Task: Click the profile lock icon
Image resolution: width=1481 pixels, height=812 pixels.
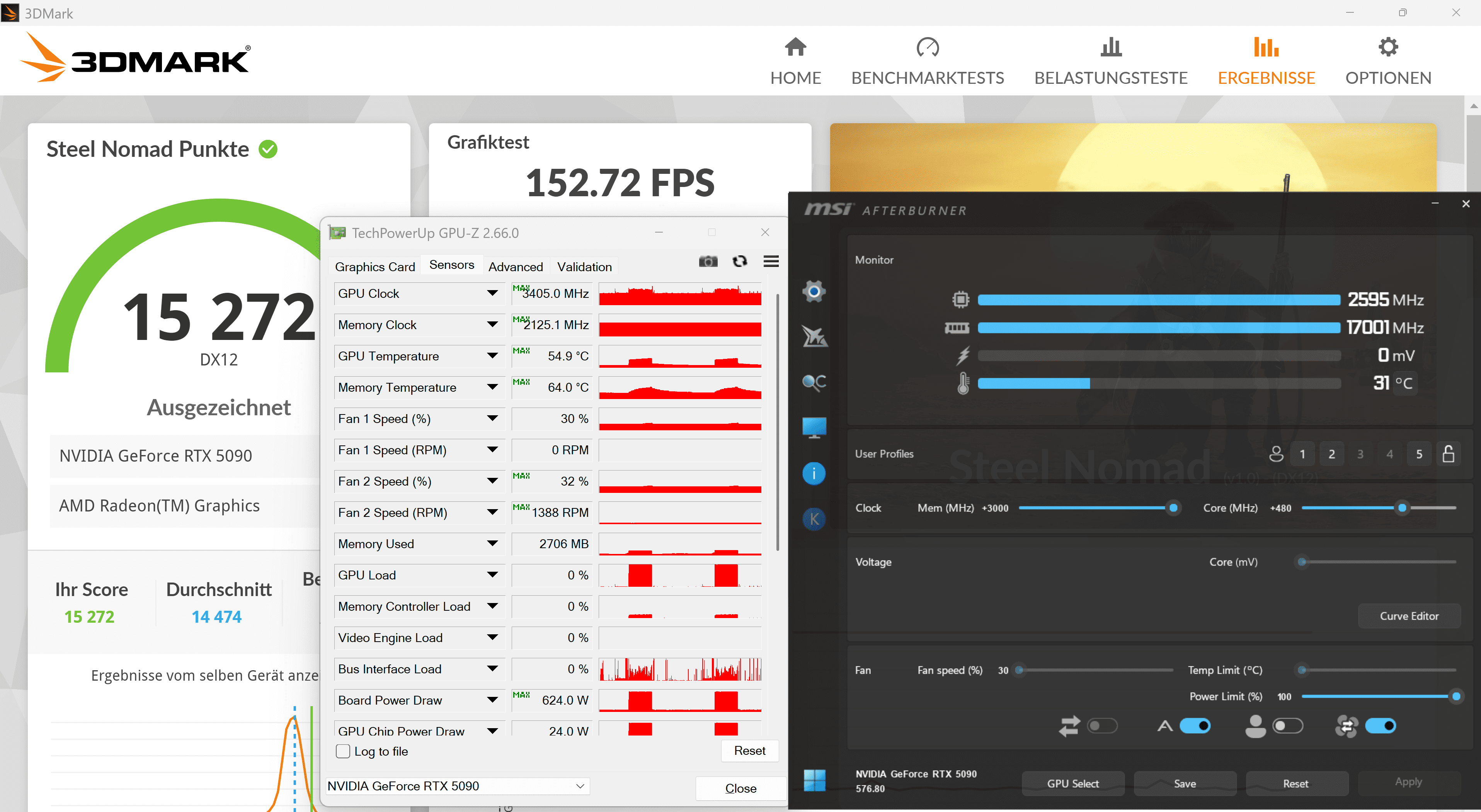Action: point(1448,454)
